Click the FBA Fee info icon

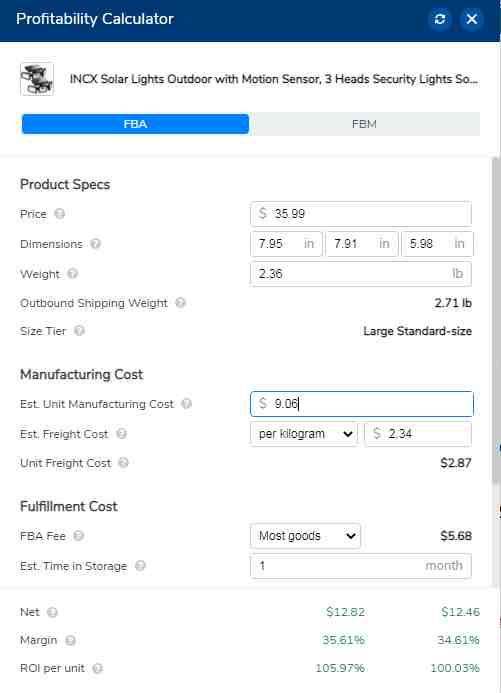tap(79, 536)
